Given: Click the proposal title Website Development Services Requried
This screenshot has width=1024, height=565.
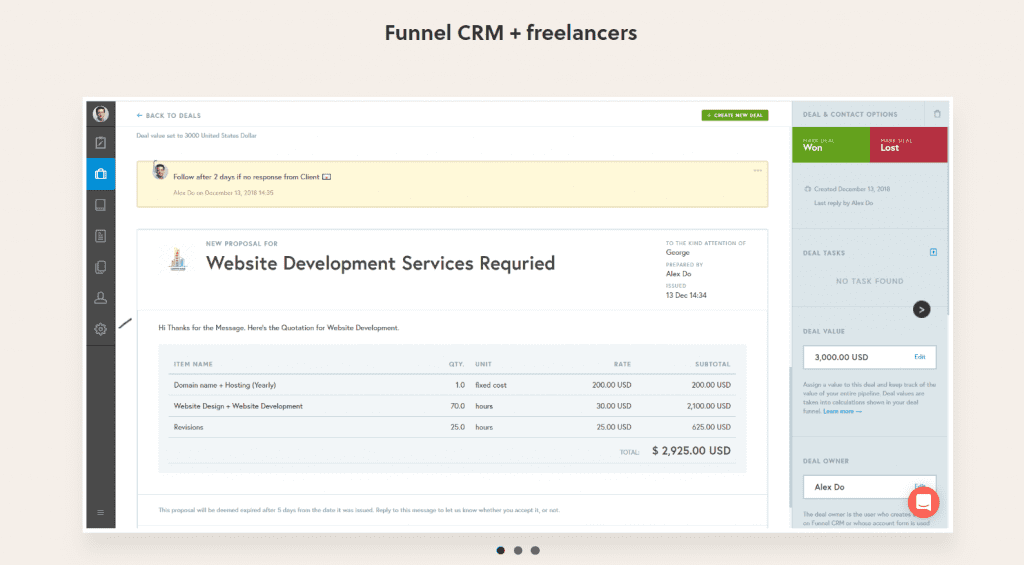Looking at the screenshot, I should [380, 264].
